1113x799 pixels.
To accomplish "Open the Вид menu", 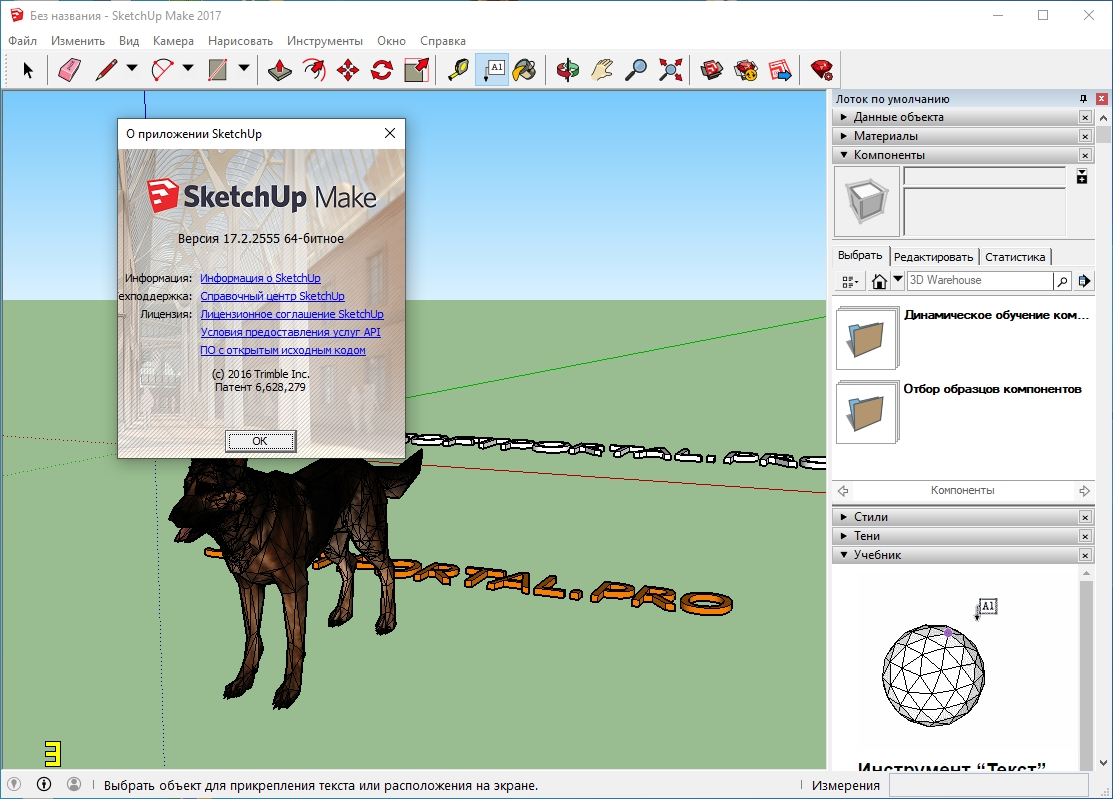I will pyautogui.click(x=128, y=40).
